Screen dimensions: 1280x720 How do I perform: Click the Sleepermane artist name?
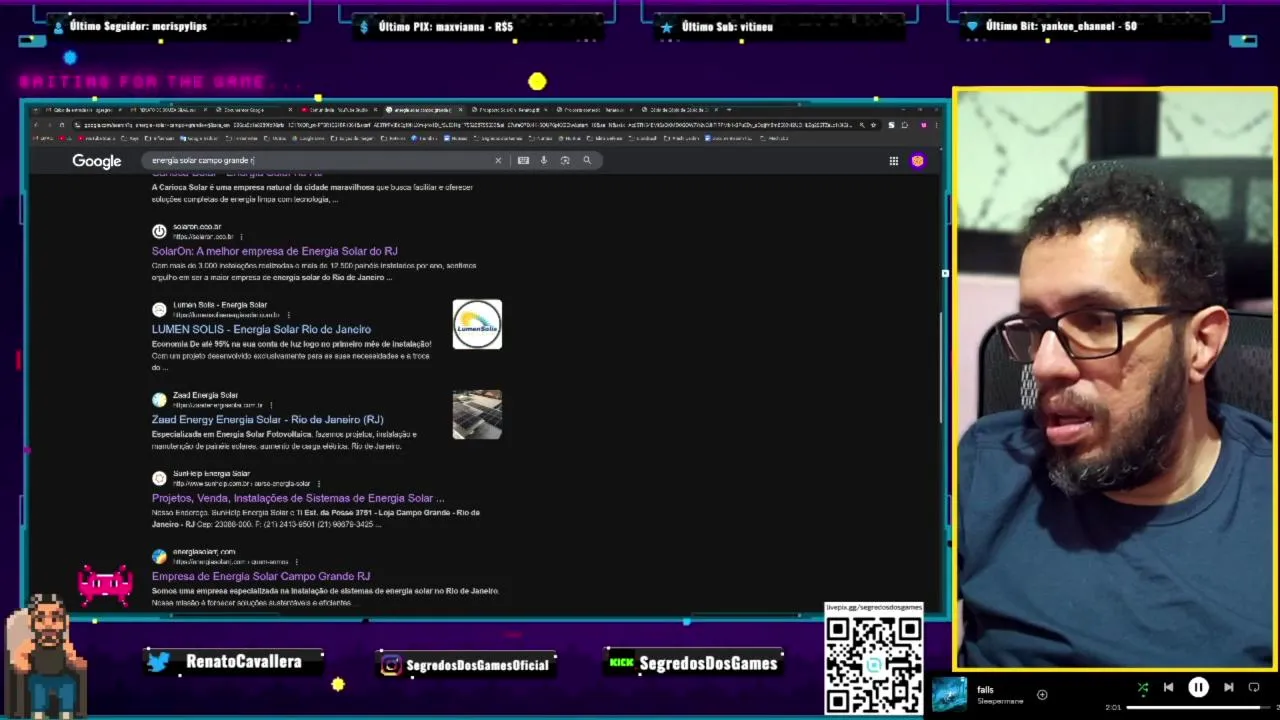(x=1001, y=701)
